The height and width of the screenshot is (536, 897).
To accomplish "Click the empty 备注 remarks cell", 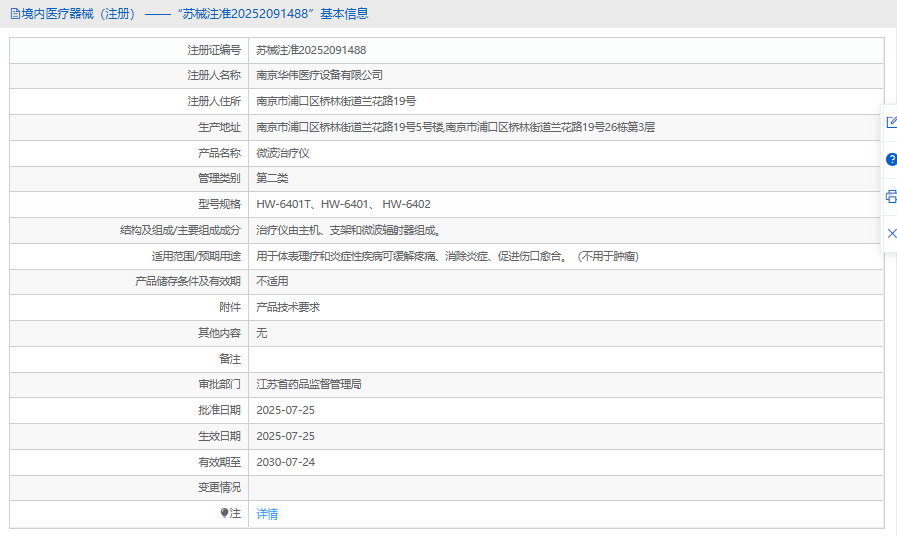I will tap(565, 359).
